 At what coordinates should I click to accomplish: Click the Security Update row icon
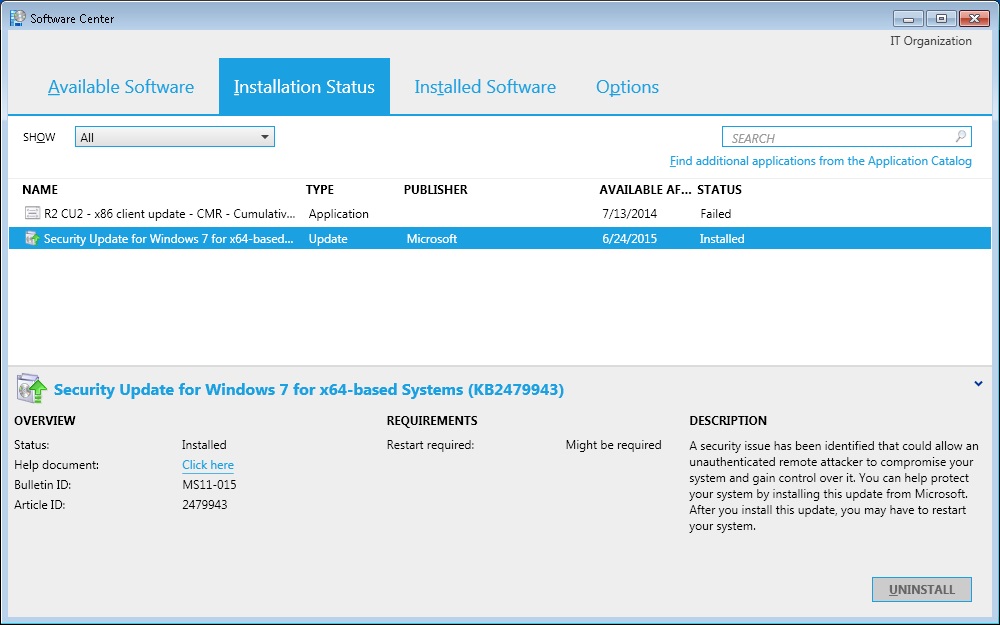(x=32, y=239)
